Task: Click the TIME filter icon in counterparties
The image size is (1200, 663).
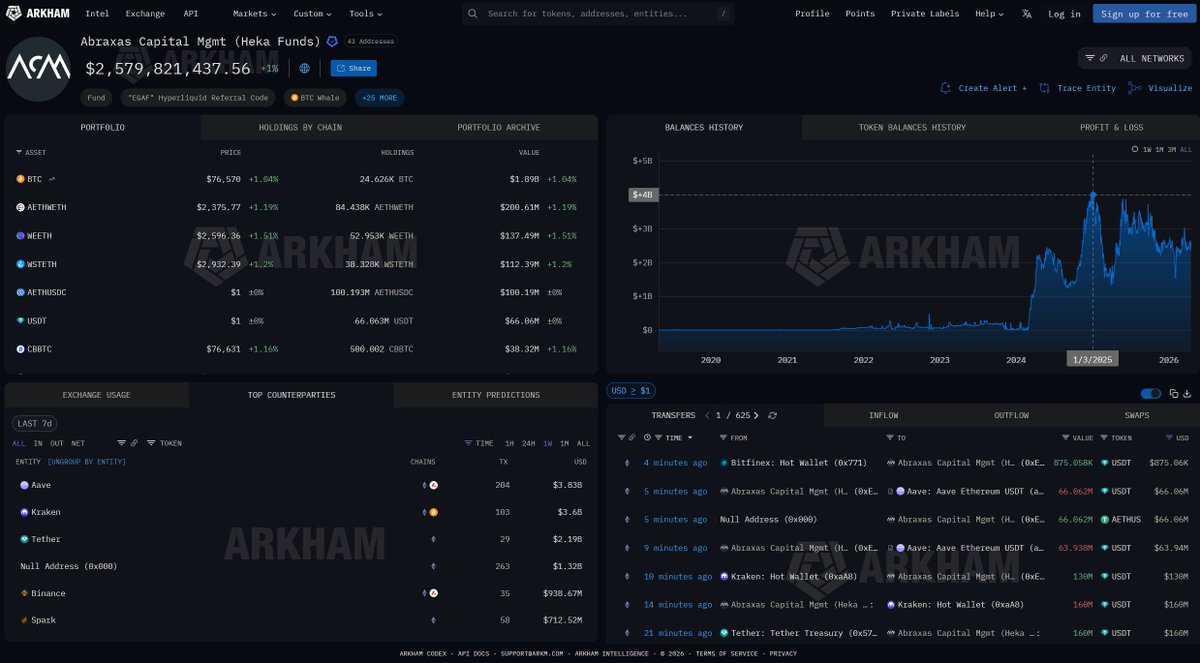Action: coord(468,443)
